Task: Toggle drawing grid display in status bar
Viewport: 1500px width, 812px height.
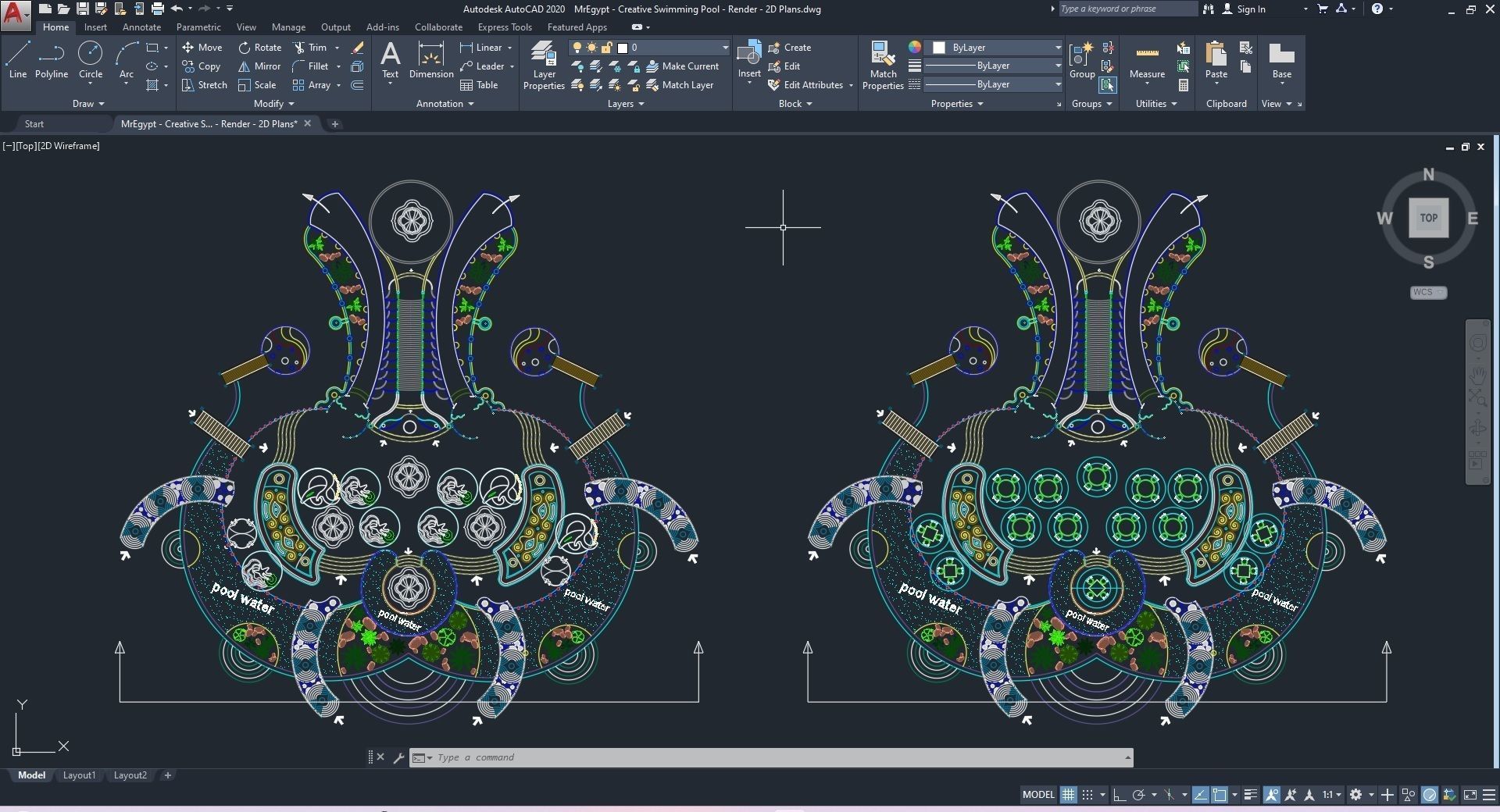Action: (1068, 795)
